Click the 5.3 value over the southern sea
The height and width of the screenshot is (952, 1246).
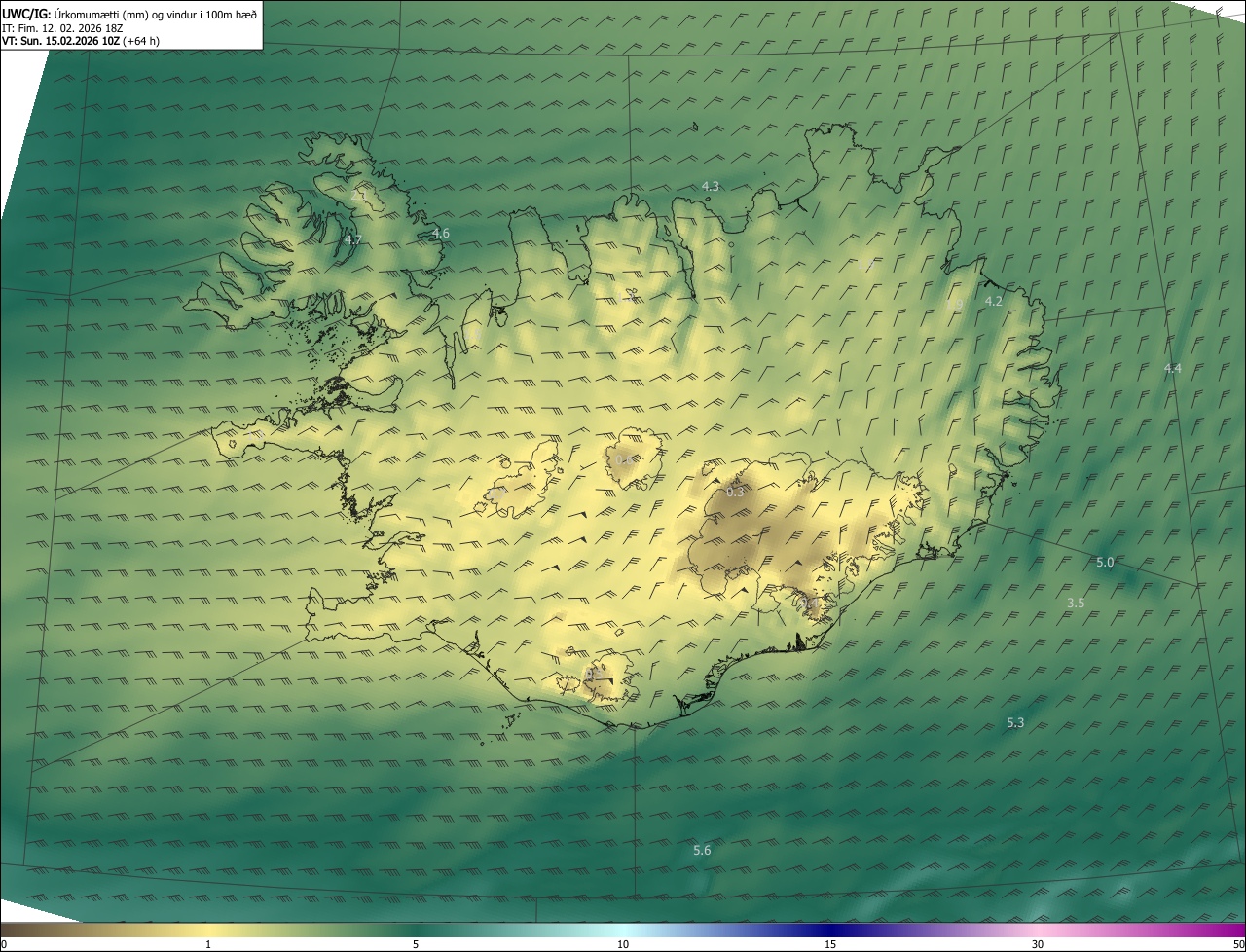coord(1015,722)
